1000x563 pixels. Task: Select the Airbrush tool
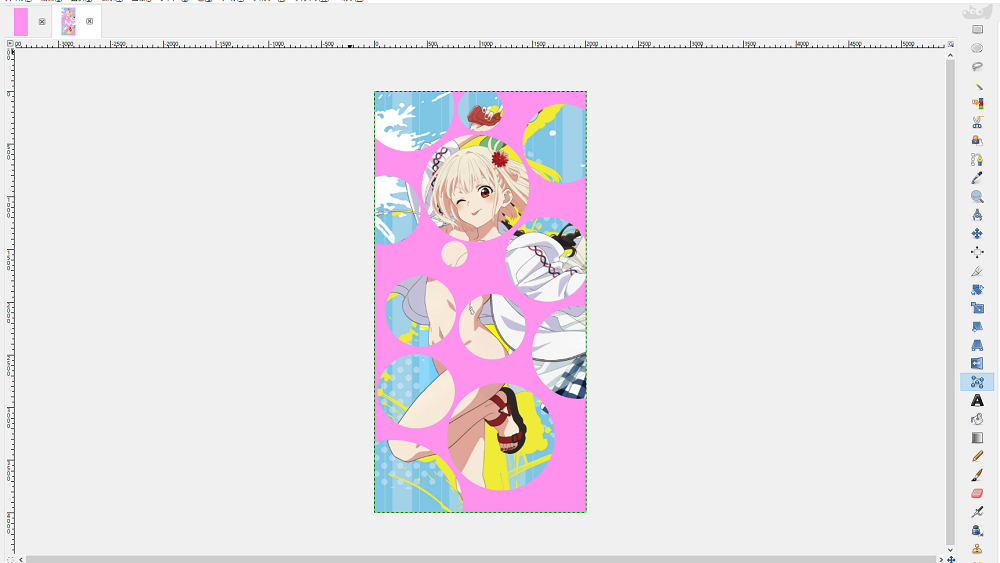977,511
